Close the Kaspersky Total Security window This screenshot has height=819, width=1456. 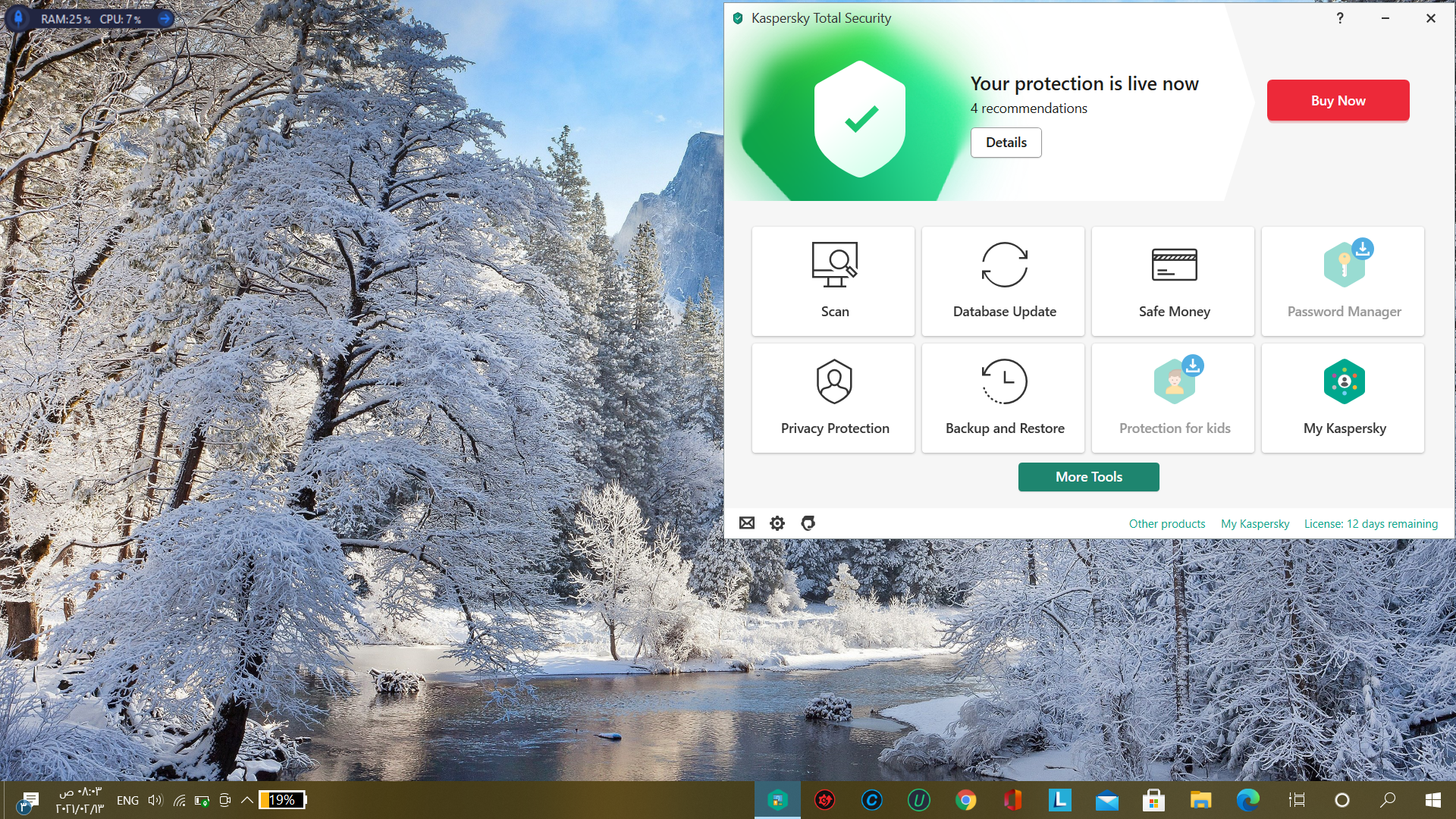[1430, 18]
